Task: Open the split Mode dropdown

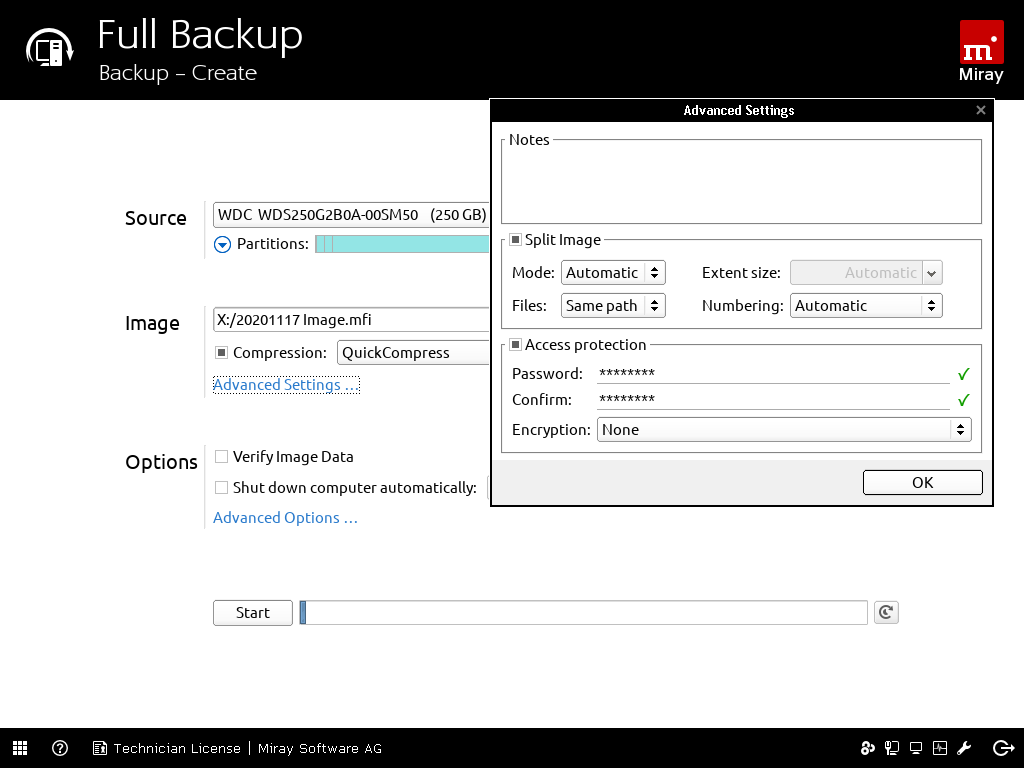Action: 613,273
